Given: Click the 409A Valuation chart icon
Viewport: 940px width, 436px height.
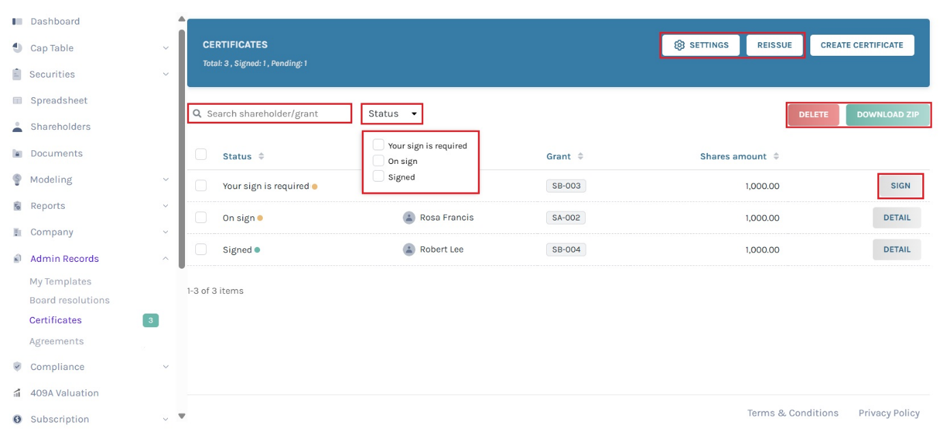Looking at the screenshot, I should [17, 393].
